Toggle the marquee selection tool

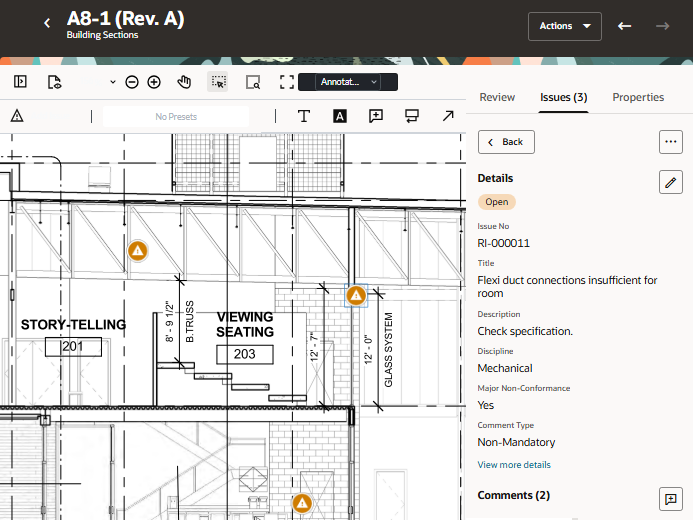pos(218,82)
